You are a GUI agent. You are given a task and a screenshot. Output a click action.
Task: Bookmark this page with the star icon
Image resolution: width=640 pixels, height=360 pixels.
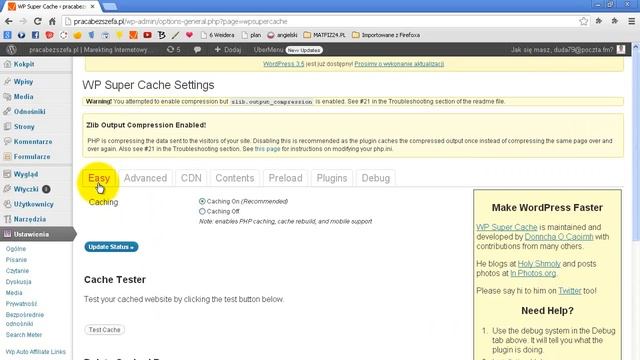[x=584, y=21]
